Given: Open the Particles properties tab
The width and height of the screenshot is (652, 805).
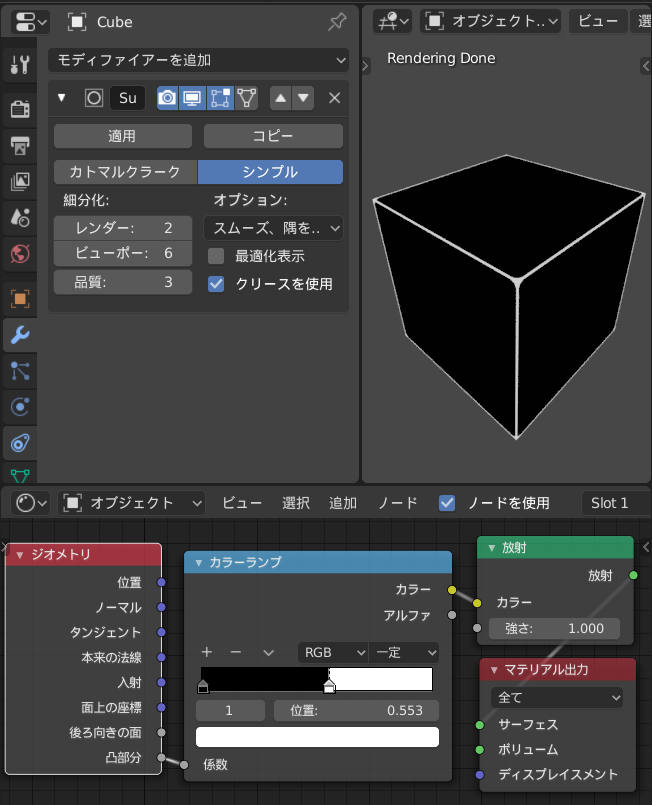Looking at the screenshot, I should coord(20,371).
